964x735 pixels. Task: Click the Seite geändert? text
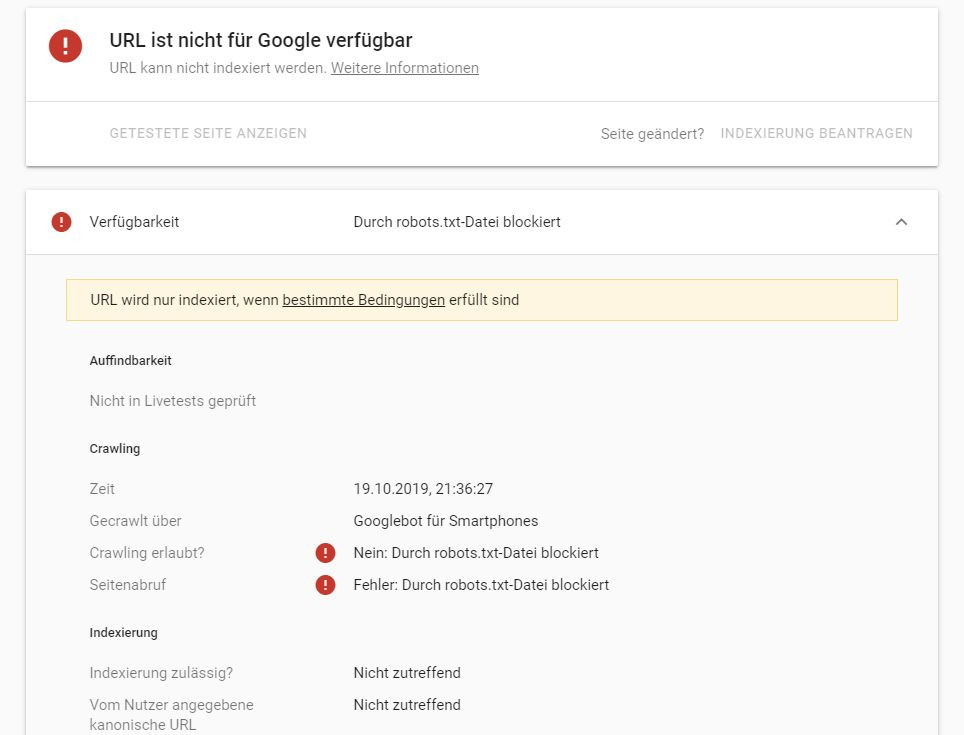(x=652, y=134)
